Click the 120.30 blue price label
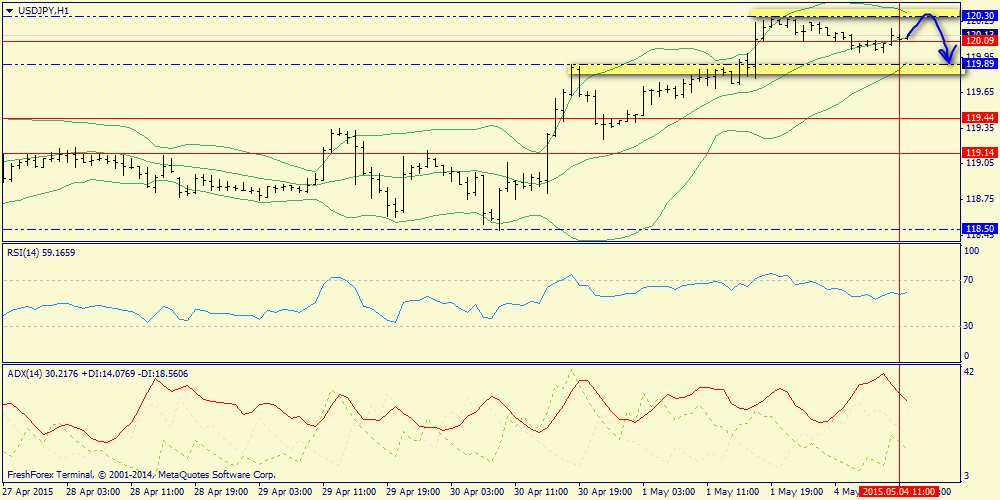 pos(981,16)
